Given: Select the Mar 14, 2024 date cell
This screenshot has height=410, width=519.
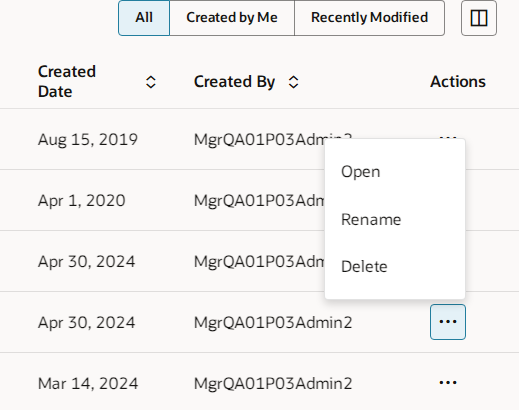Looking at the screenshot, I should pyautogui.click(x=88, y=383).
